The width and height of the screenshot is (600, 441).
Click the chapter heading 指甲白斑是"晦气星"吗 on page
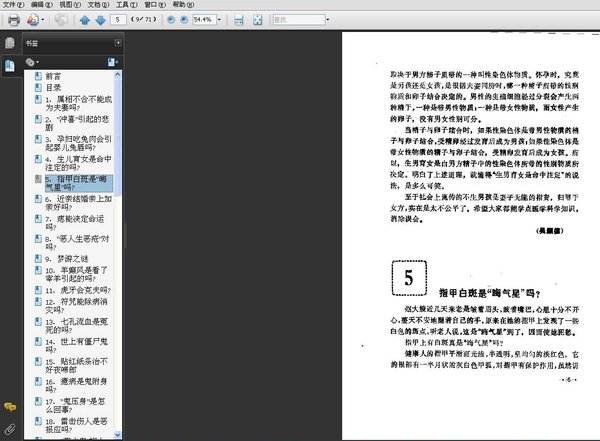[x=489, y=293]
